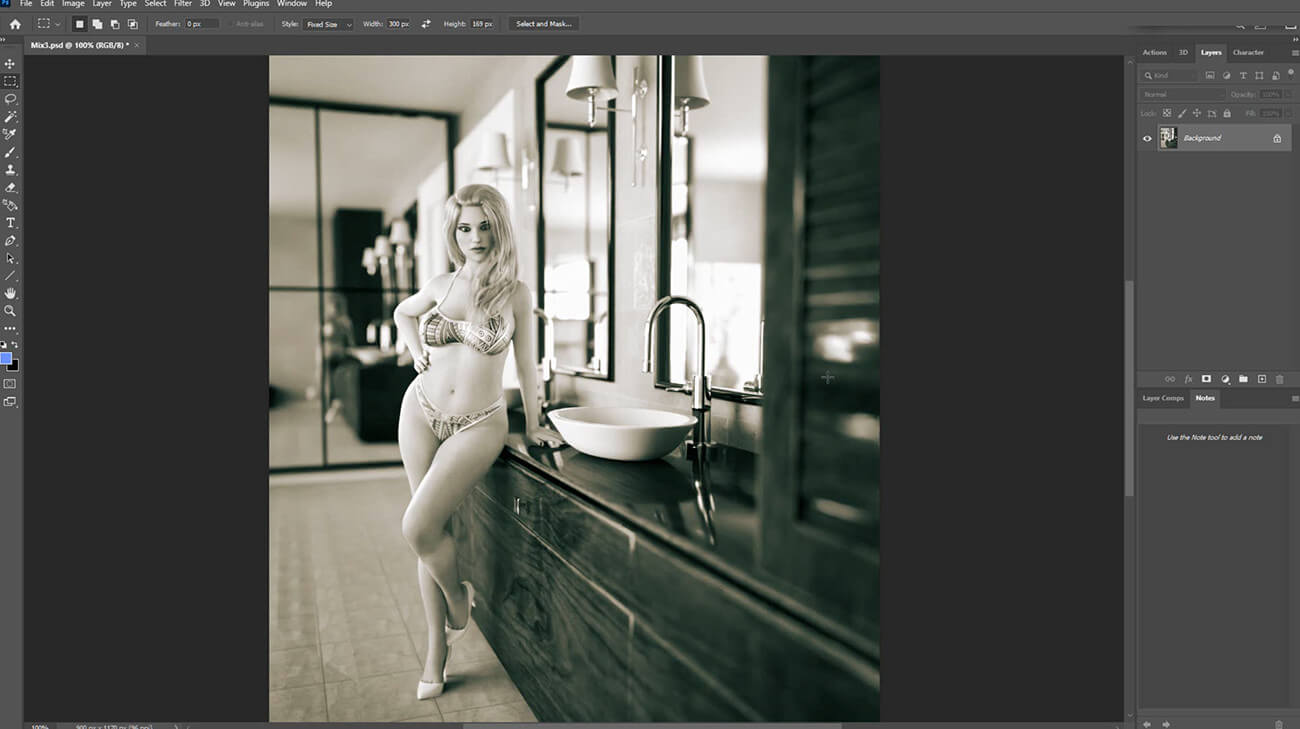Create a new group folder
Viewport: 1300px width, 729px height.
pos(1243,379)
